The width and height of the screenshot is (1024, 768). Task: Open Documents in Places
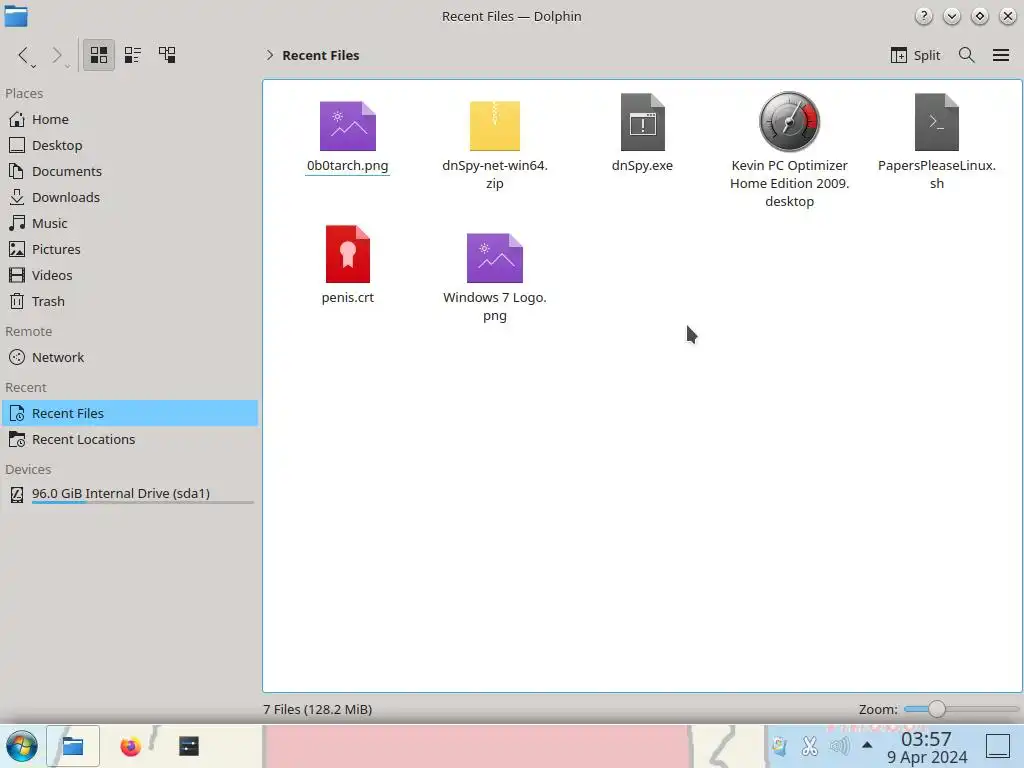129,172
